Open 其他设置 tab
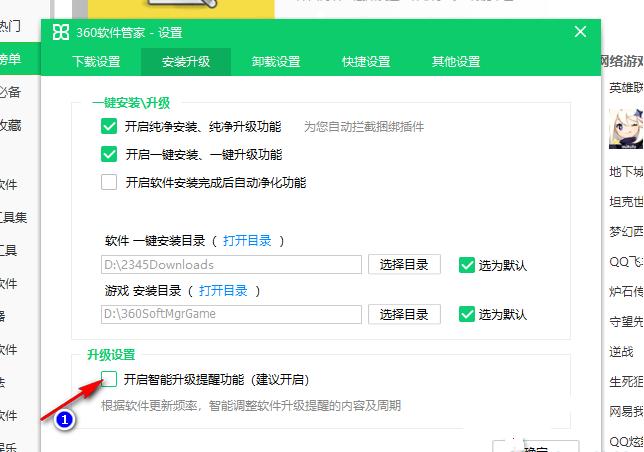This screenshot has height=452, width=644. click(455, 62)
